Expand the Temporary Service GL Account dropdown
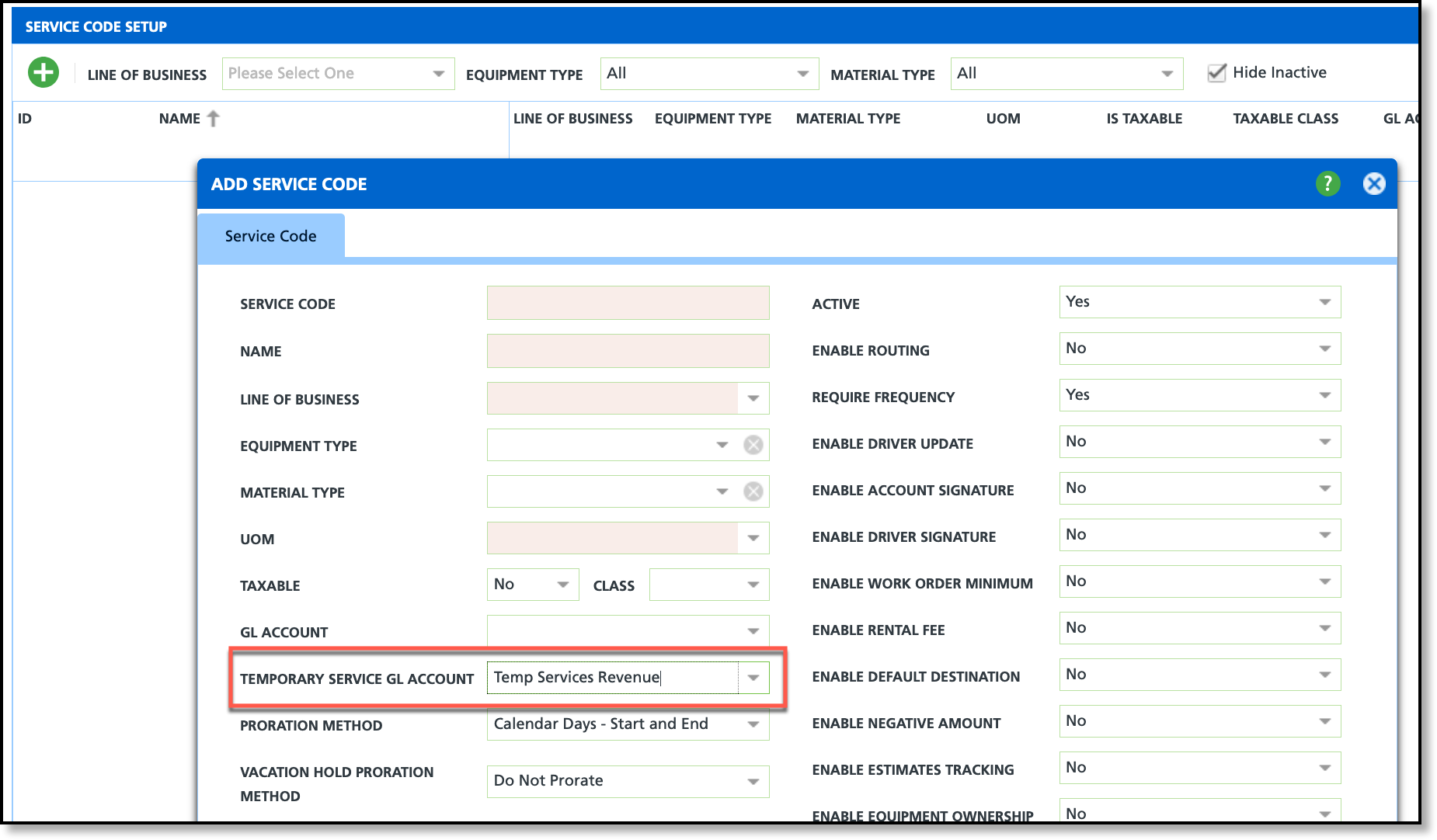This screenshot has height=840, width=1437. [x=753, y=678]
